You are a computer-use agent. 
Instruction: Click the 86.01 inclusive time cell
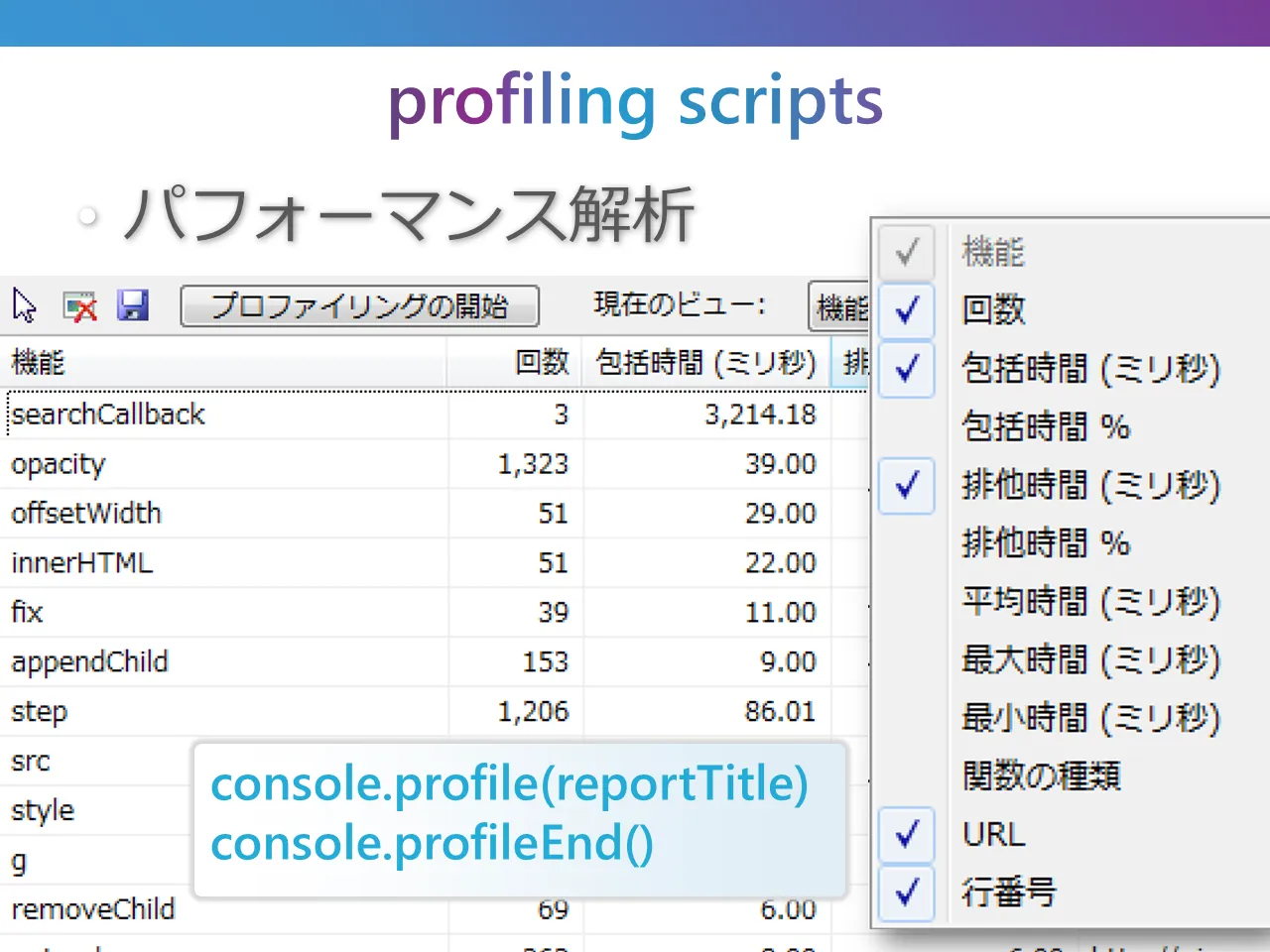[x=781, y=712]
